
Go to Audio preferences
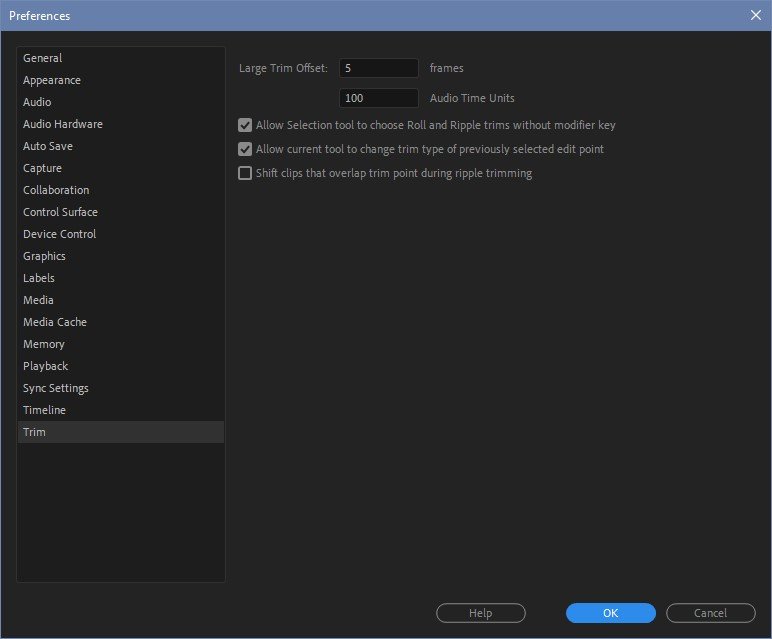[37, 102]
